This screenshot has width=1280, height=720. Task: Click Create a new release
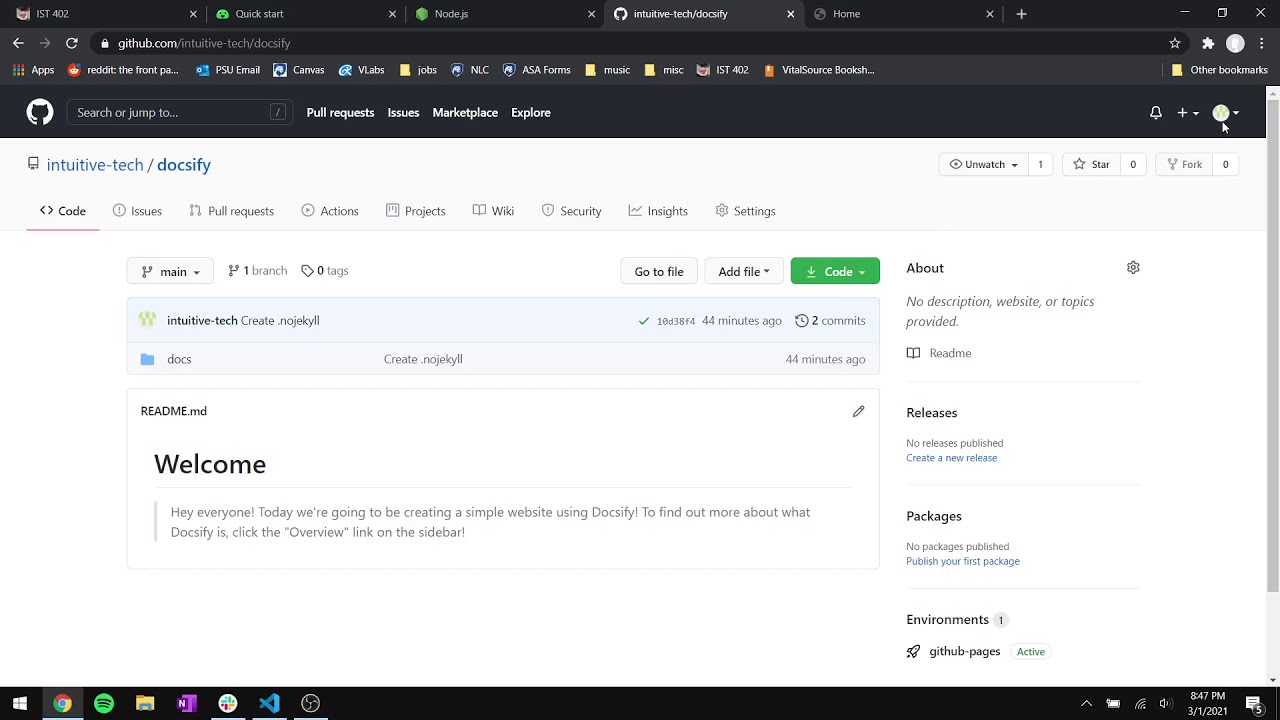[951, 458]
